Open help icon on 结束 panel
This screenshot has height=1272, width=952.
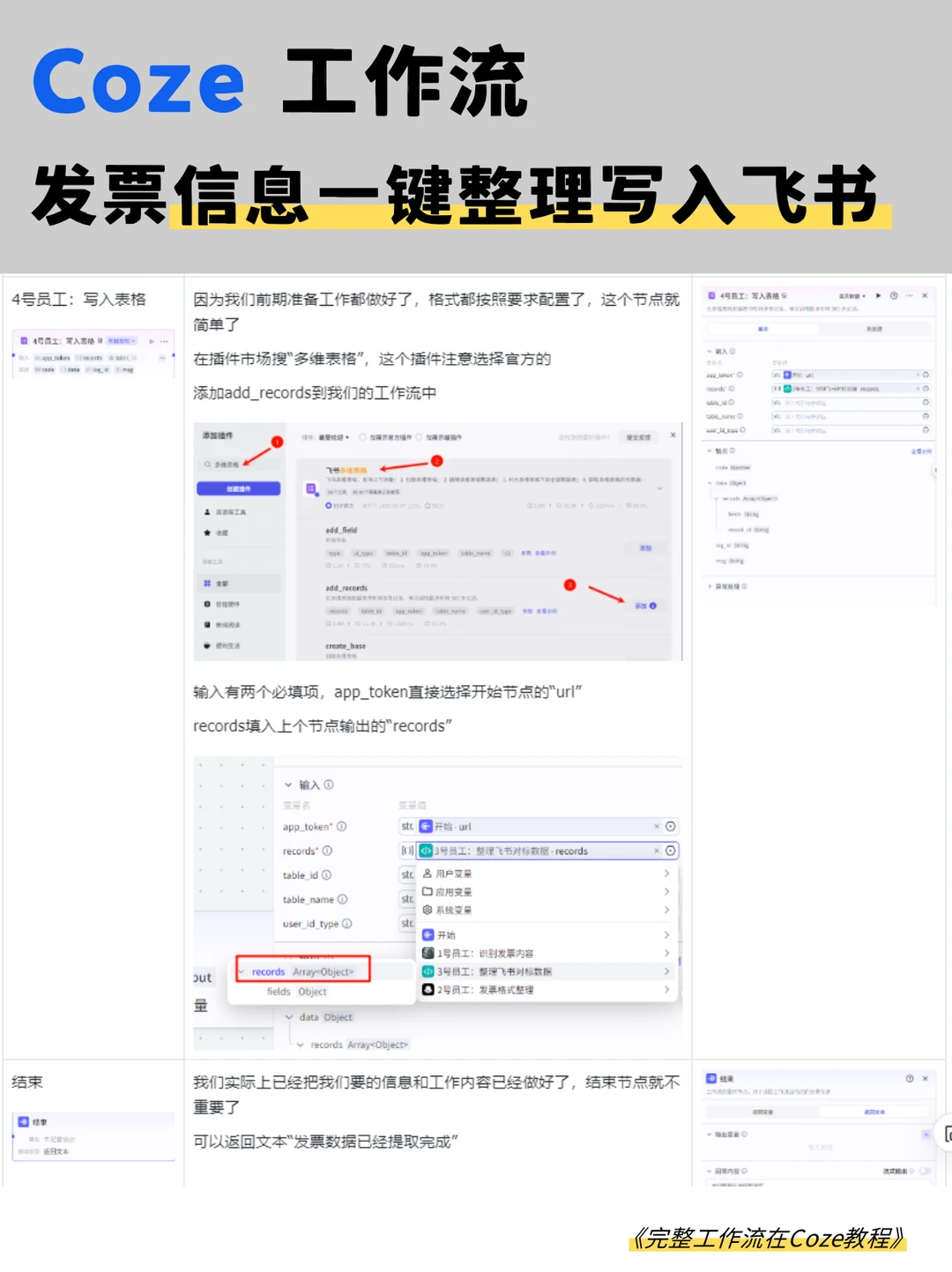click(x=910, y=1078)
